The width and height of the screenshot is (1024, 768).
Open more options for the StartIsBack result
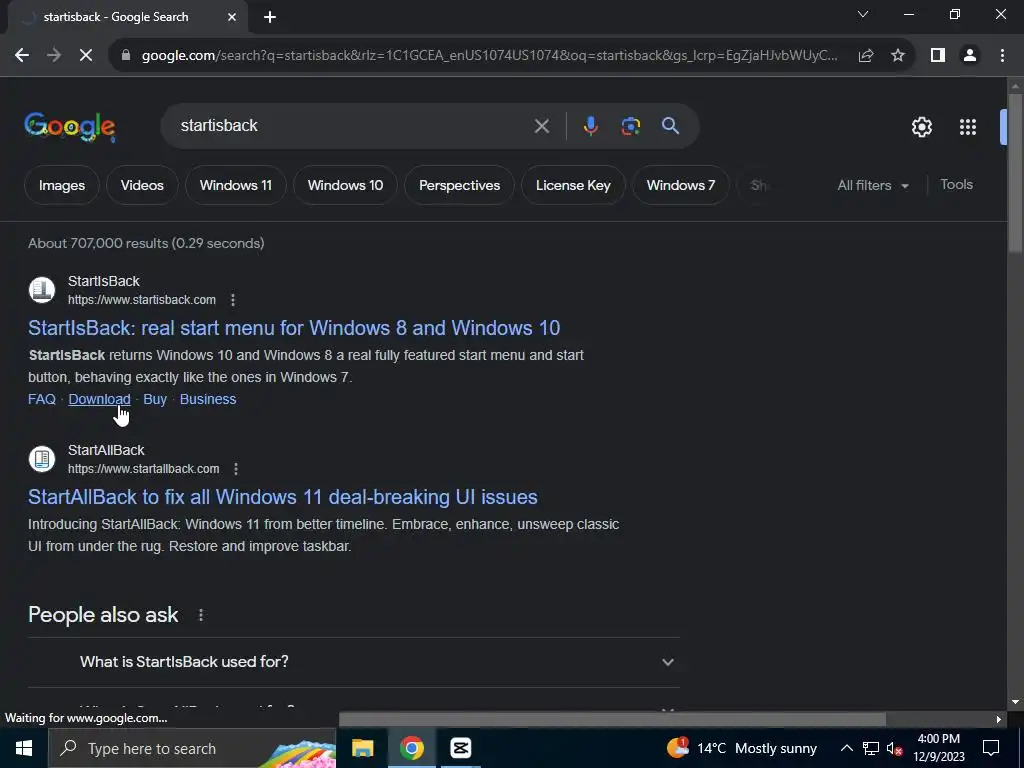tap(233, 300)
